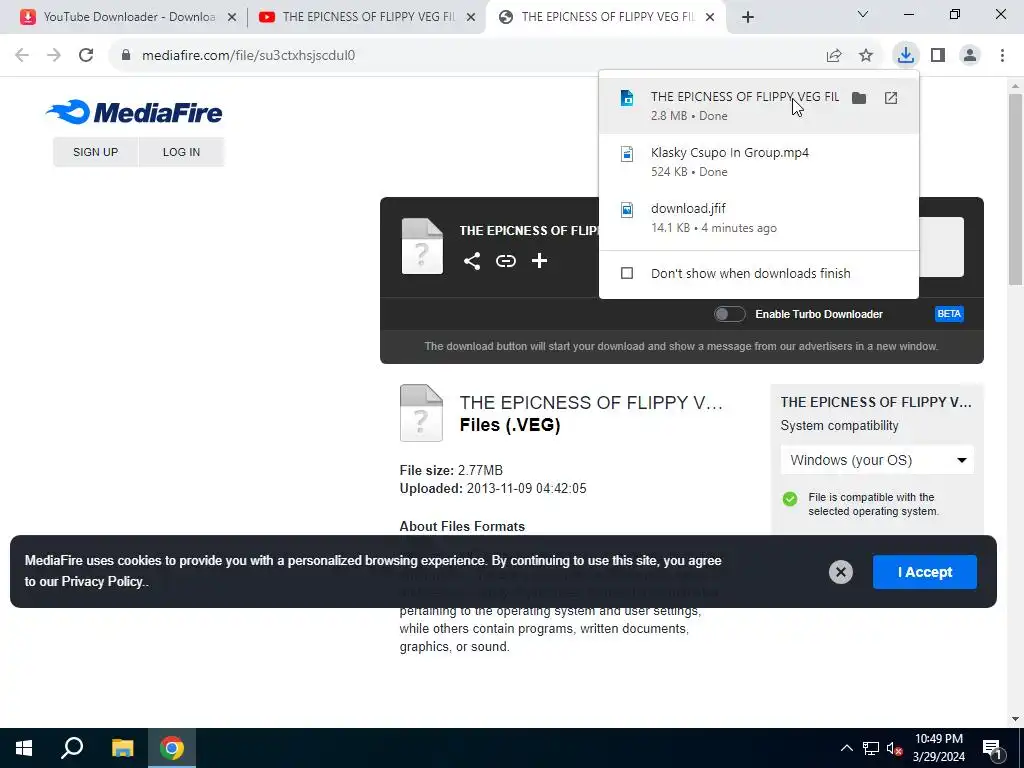The width and height of the screenshot is (1024, 768).
Task: Click 'File is compatible with the selected operating system' text
Action: coord(873,504)
